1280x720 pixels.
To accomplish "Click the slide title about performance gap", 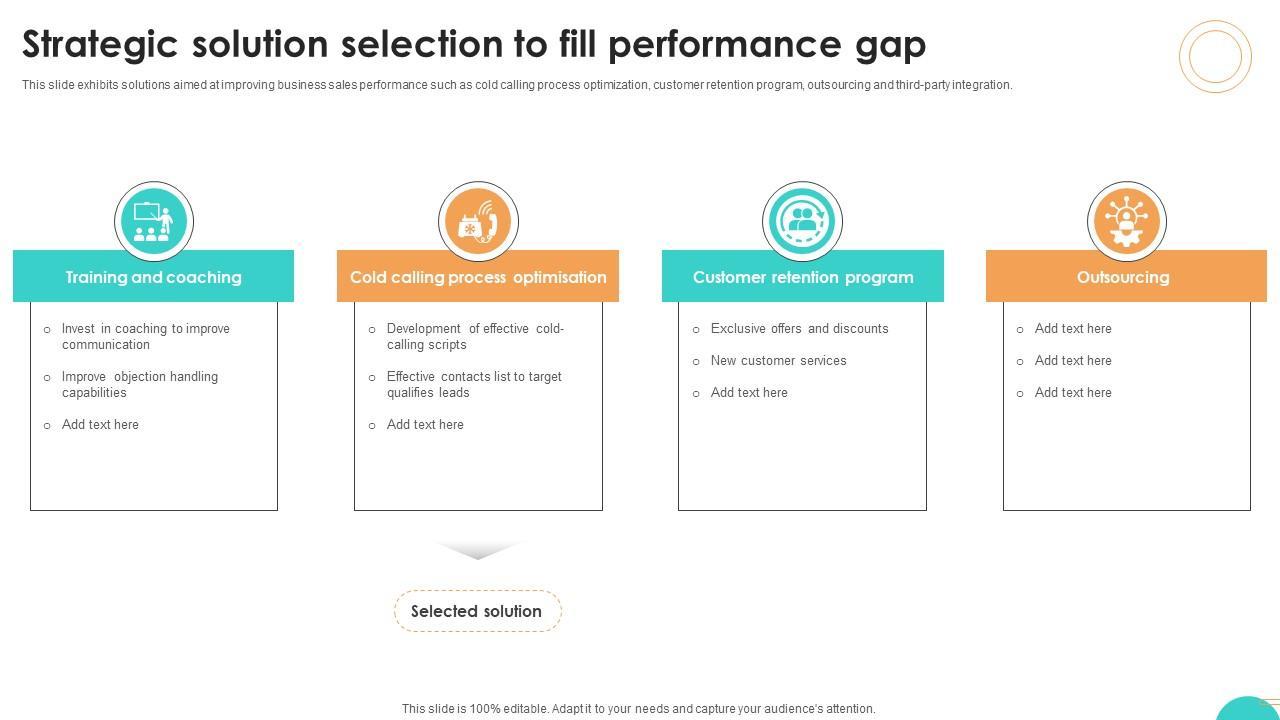I will pos(474,44).
